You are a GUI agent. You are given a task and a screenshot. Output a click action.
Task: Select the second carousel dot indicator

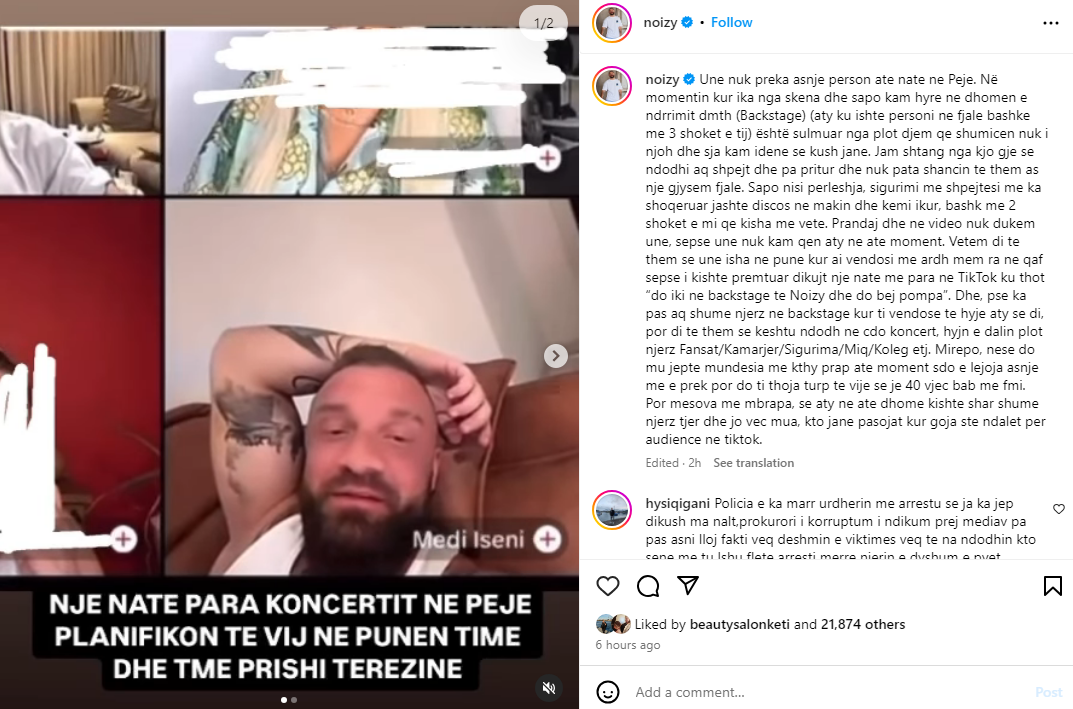(x=294, y=699)
